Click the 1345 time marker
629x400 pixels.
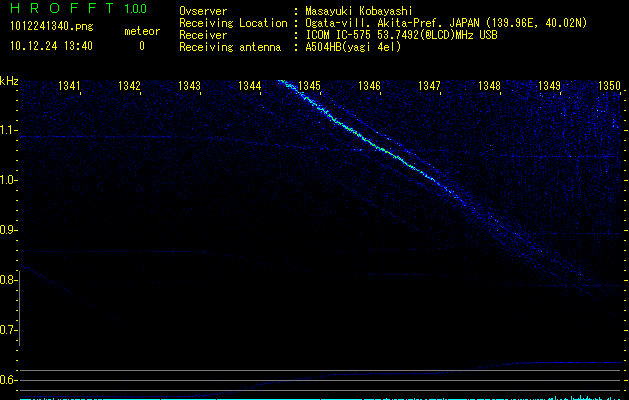(309, 86)
